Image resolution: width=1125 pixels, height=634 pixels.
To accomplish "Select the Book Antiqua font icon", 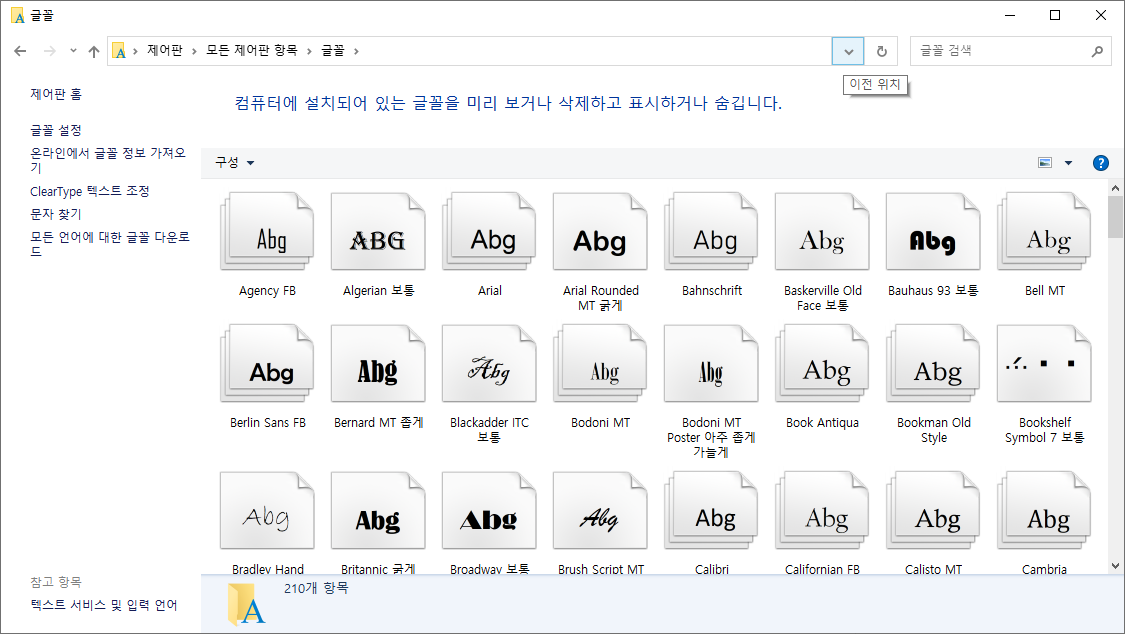I will (x=822, y=364).
